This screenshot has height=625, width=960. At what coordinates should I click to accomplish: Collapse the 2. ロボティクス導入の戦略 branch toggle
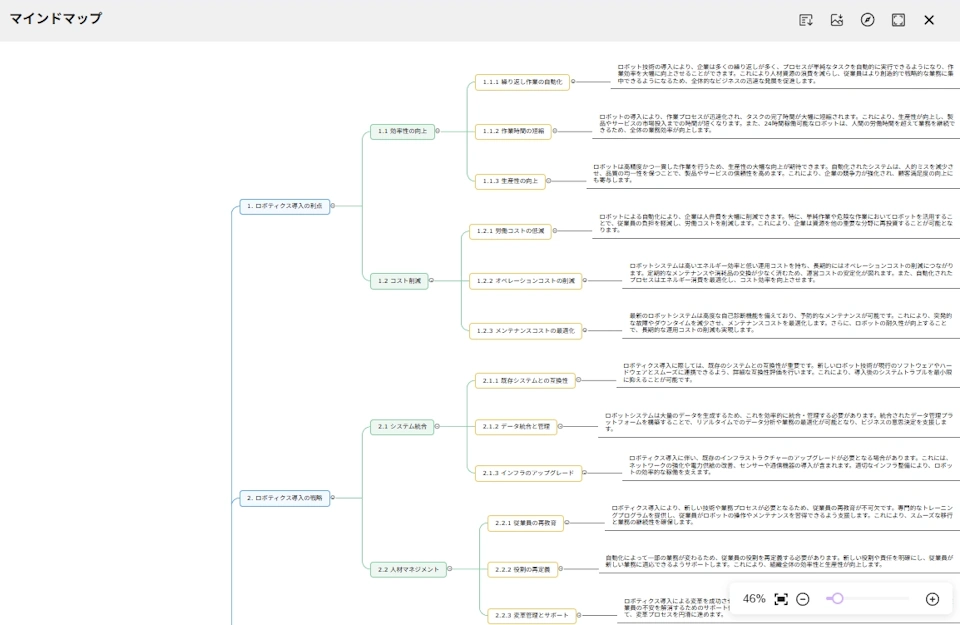click(x=334, y=497)
